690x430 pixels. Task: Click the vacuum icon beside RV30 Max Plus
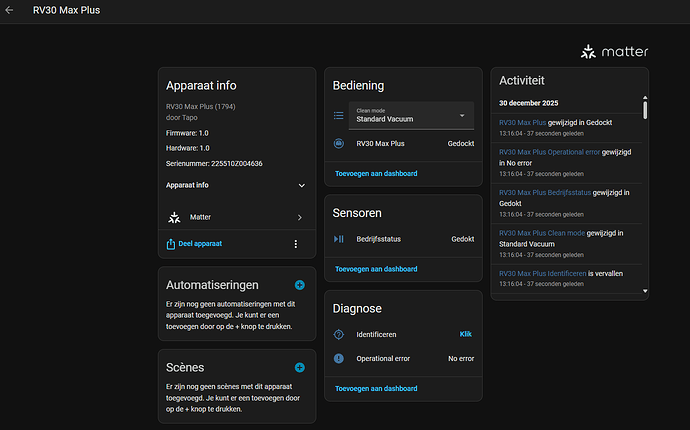coord(338,143)
